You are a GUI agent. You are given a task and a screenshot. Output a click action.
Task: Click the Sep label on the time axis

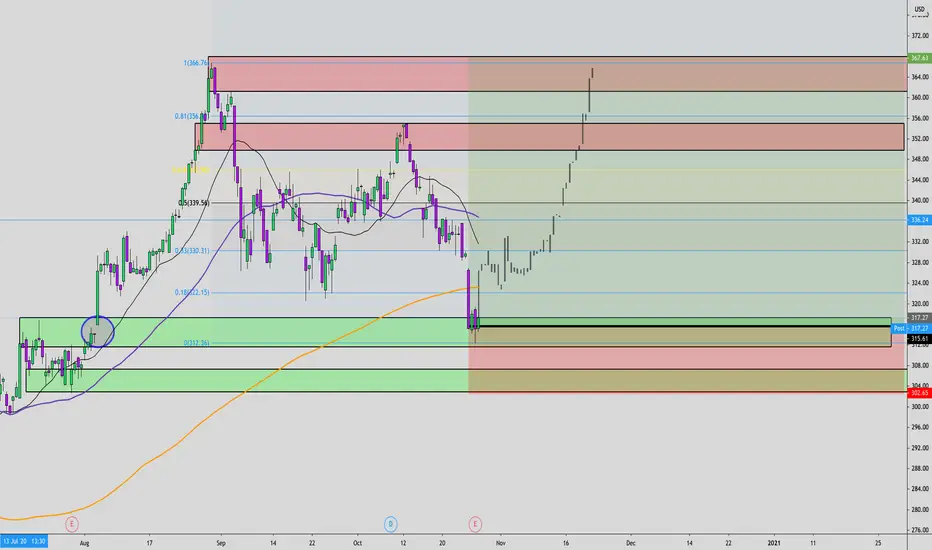click(x=221, y=543)
